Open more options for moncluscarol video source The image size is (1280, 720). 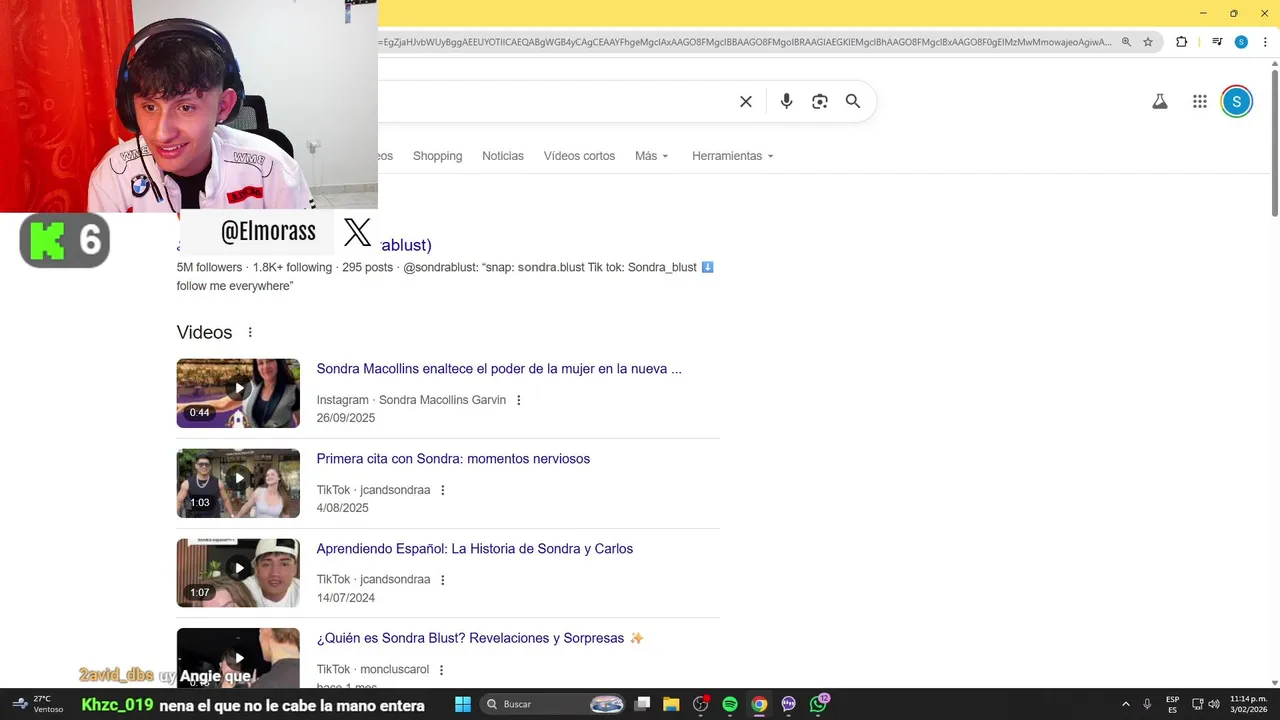tap(441, 670)
